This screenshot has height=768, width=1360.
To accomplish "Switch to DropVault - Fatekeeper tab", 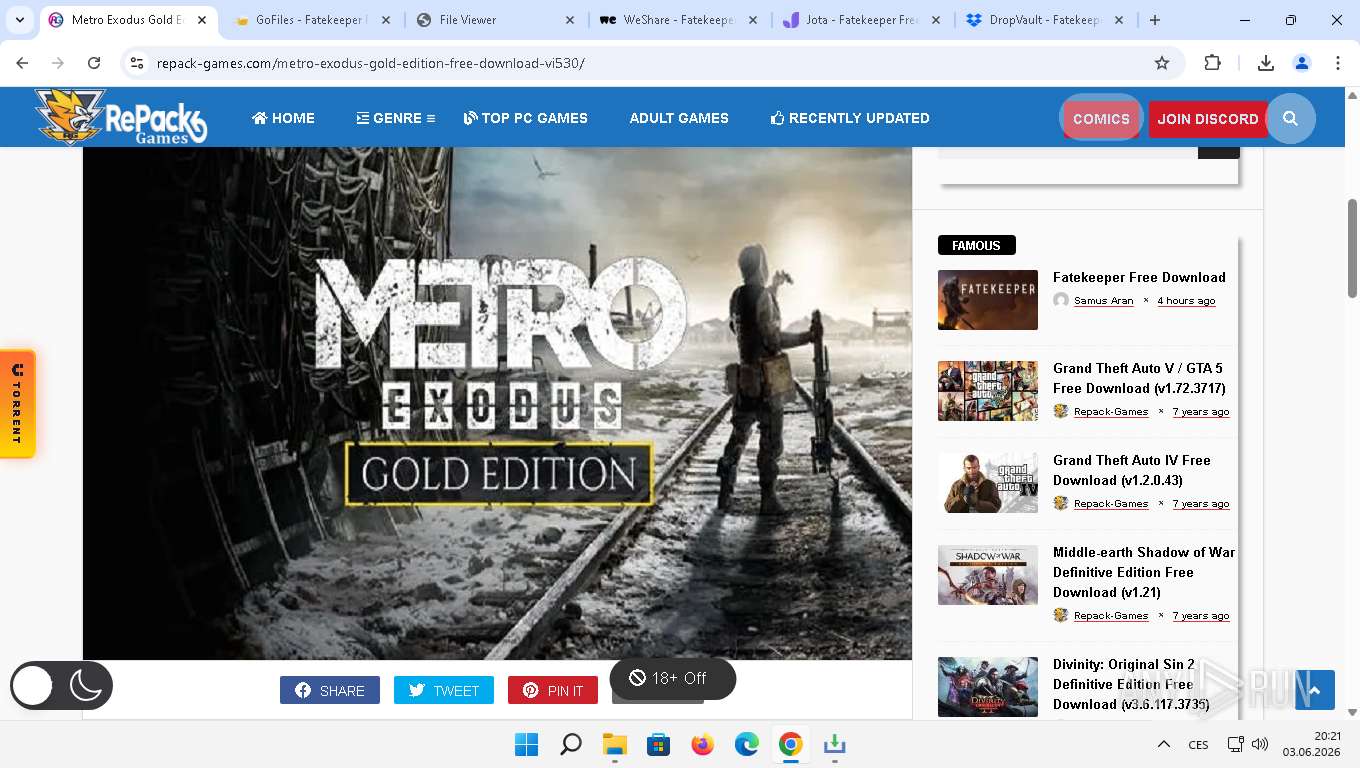I will pyautogui.click(x=1044, y=20).
